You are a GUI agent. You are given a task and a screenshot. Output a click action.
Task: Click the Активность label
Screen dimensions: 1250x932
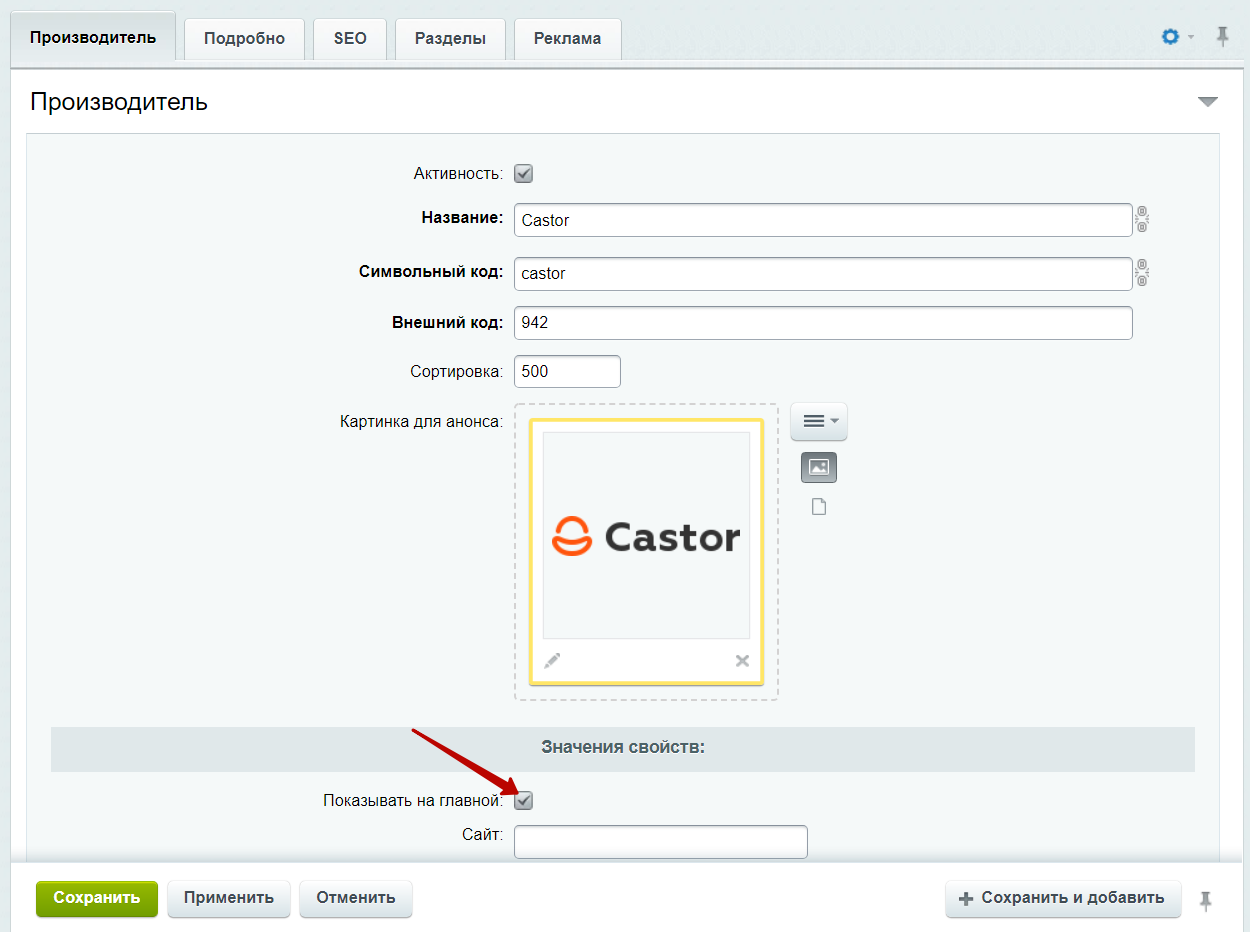coord(458,173)
